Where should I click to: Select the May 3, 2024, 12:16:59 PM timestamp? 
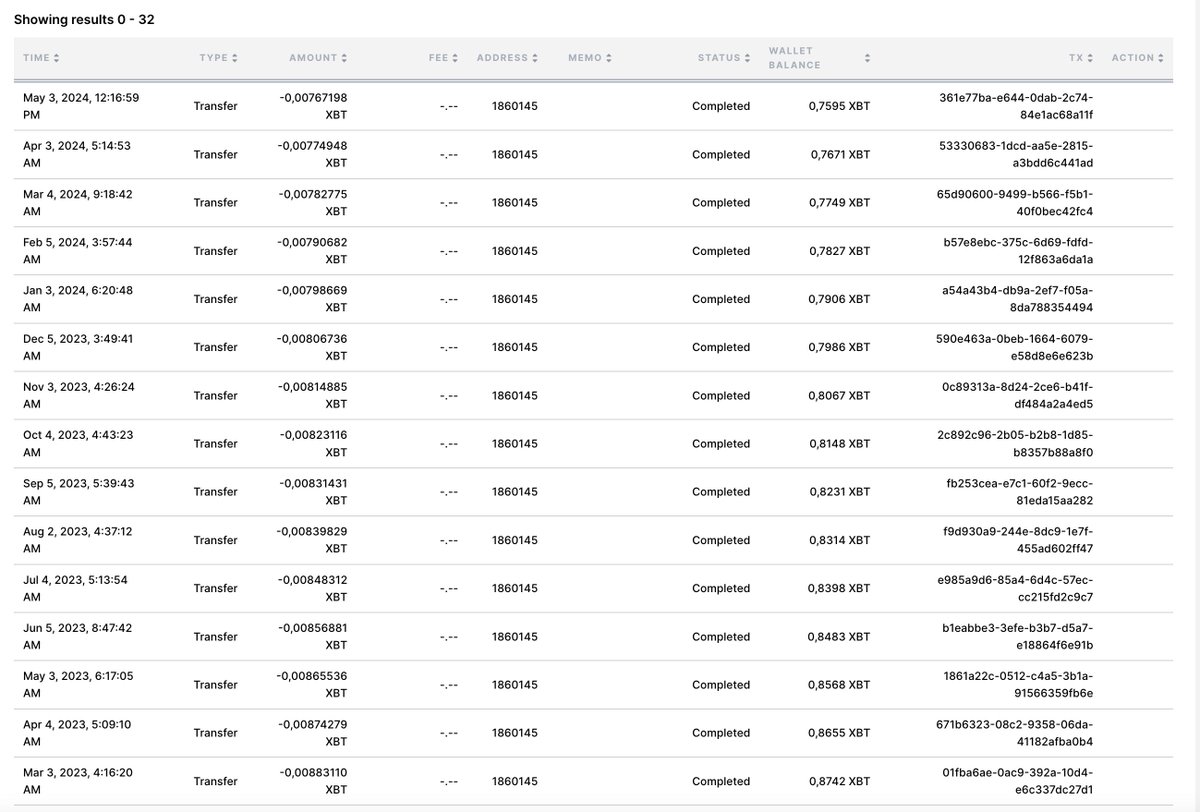[x=81, y=106]
